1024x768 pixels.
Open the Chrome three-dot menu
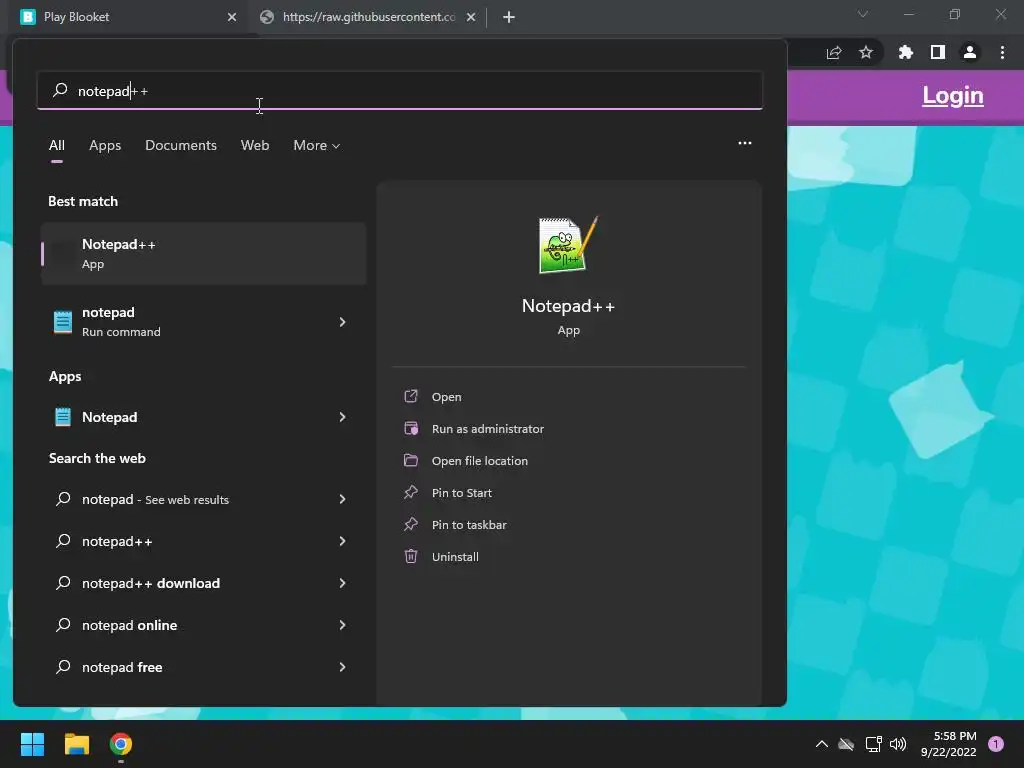point(1002,52)
